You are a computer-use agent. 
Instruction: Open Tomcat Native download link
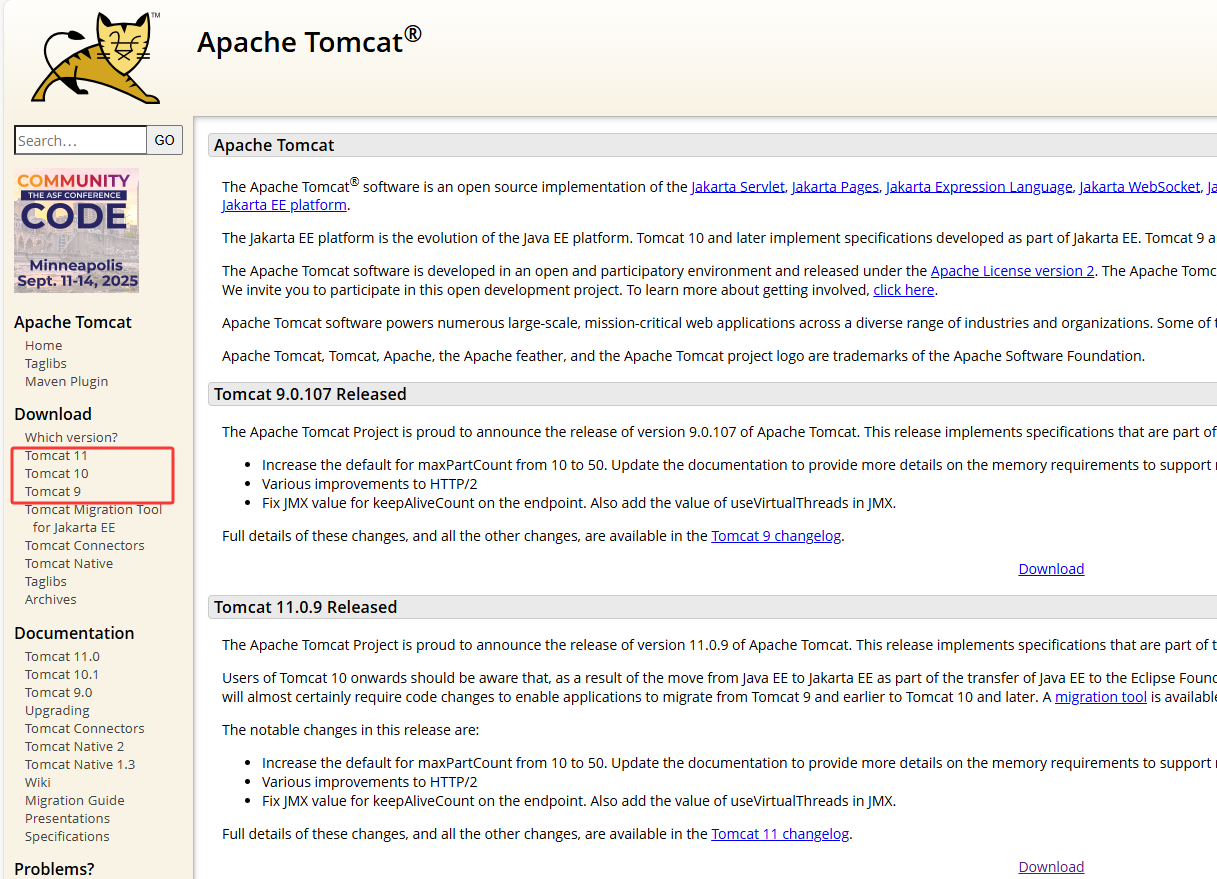(69, 563)
